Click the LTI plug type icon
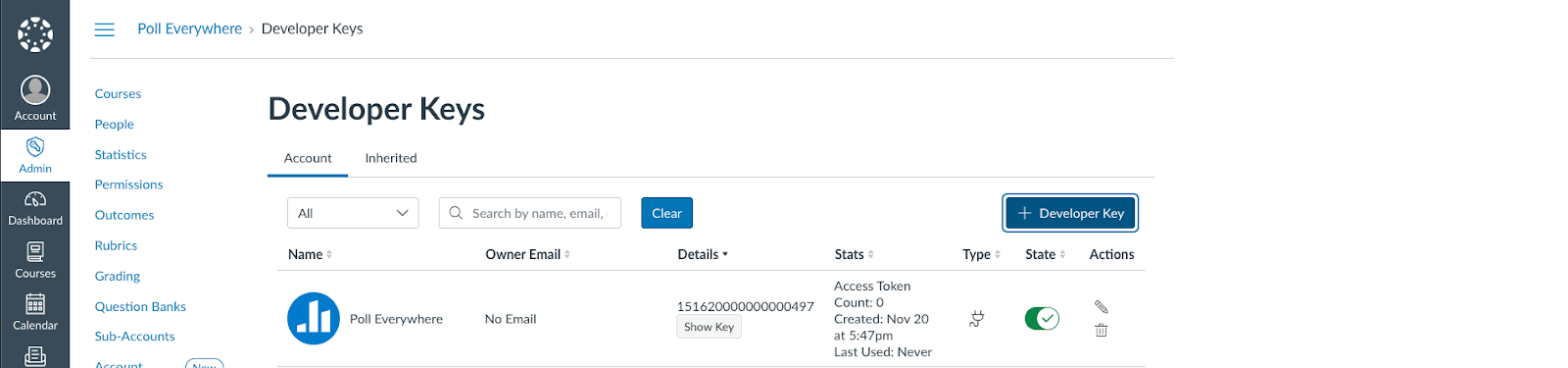Image resolution: width=1568 pixels, height=368 pixels. pyautogui.click(x=976, y=319)
